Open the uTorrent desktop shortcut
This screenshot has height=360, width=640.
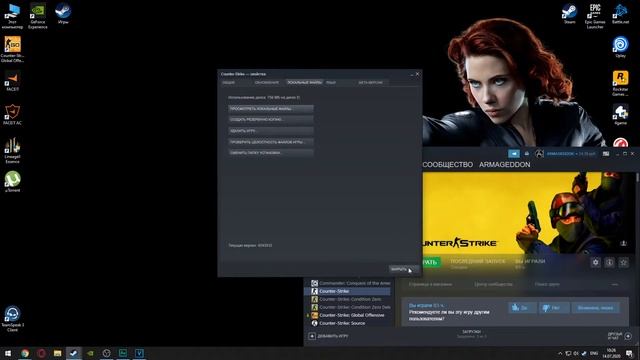[12, 181]
